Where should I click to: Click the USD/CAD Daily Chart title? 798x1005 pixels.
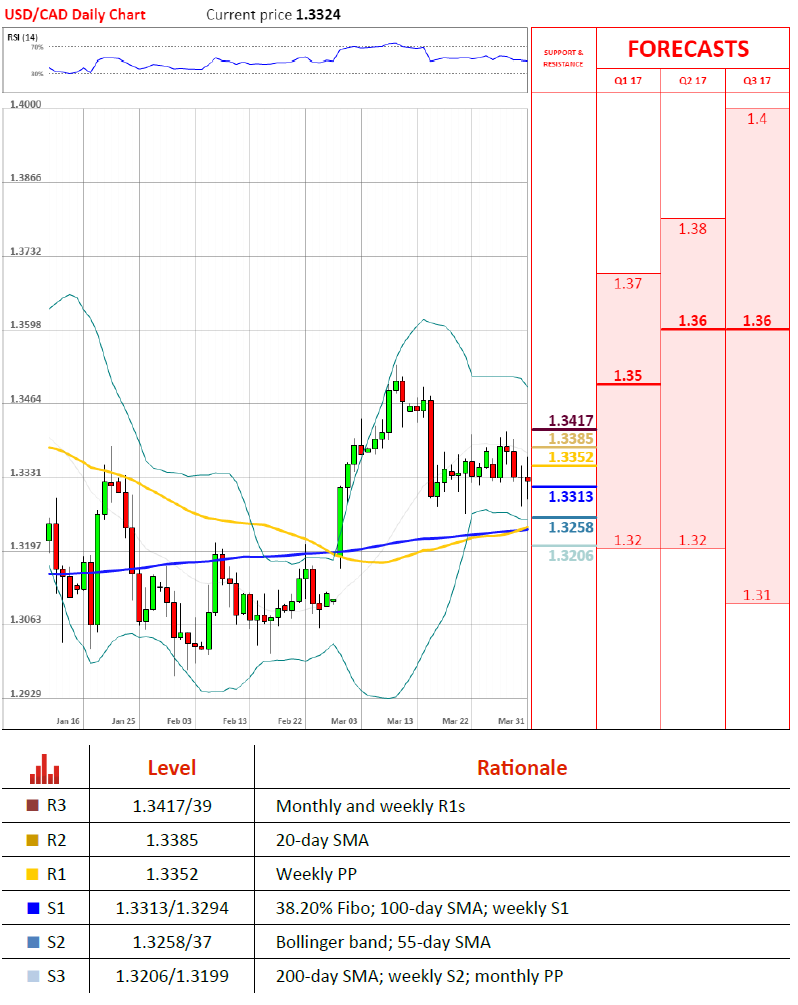[x=75, y=14]
